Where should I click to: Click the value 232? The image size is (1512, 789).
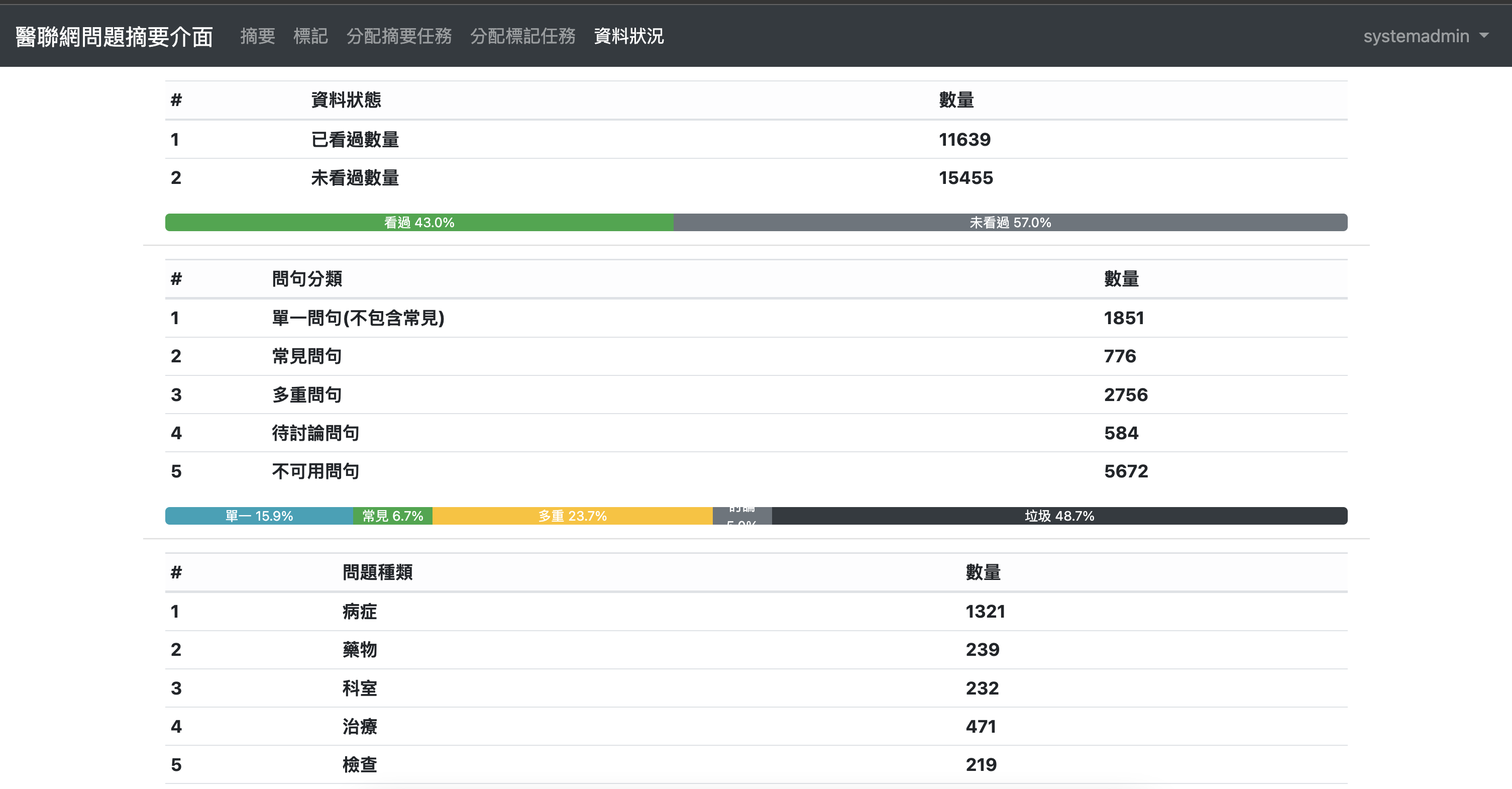(x=983, y=688)
